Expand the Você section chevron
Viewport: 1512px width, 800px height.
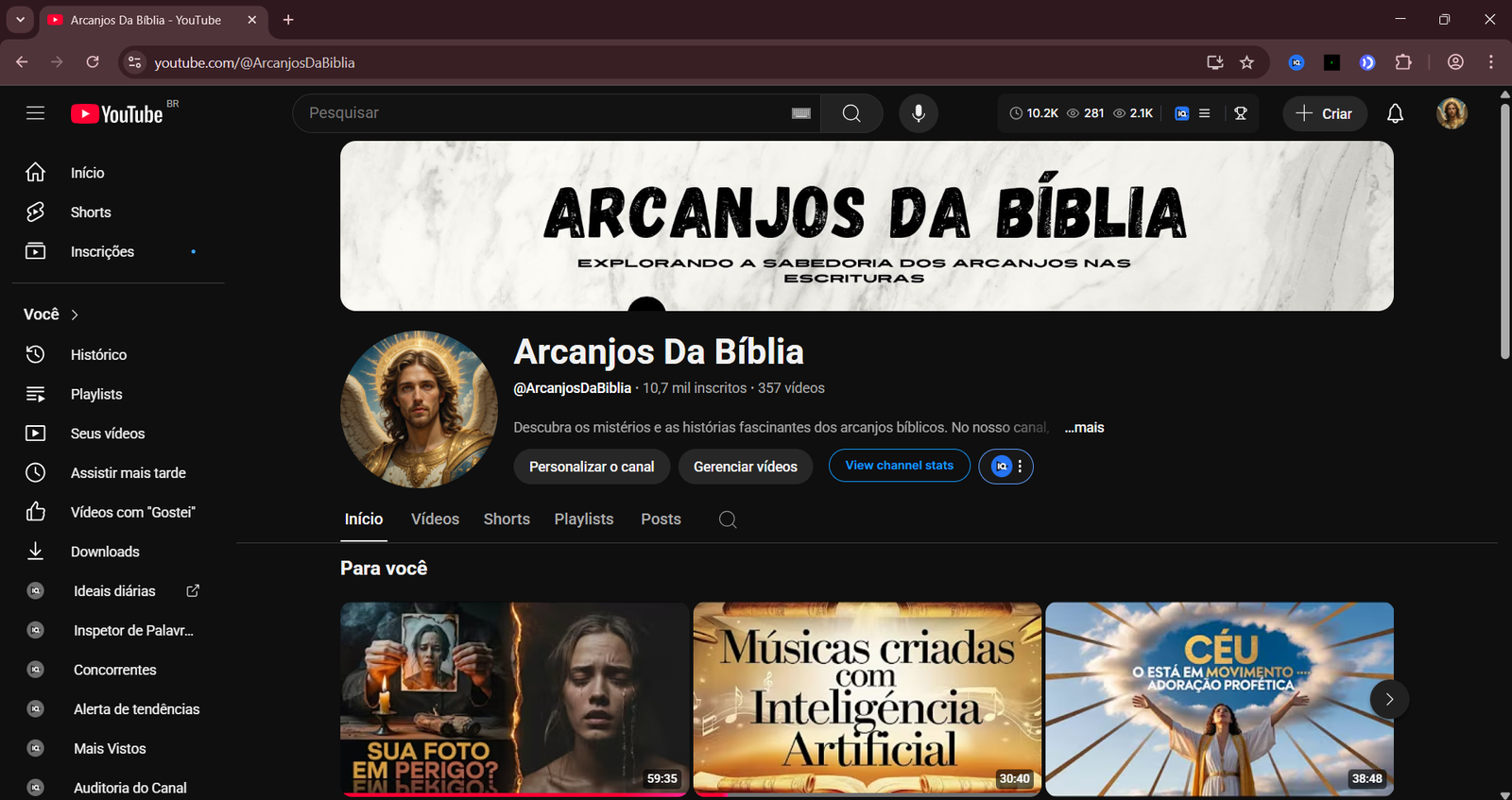(75, 315)
